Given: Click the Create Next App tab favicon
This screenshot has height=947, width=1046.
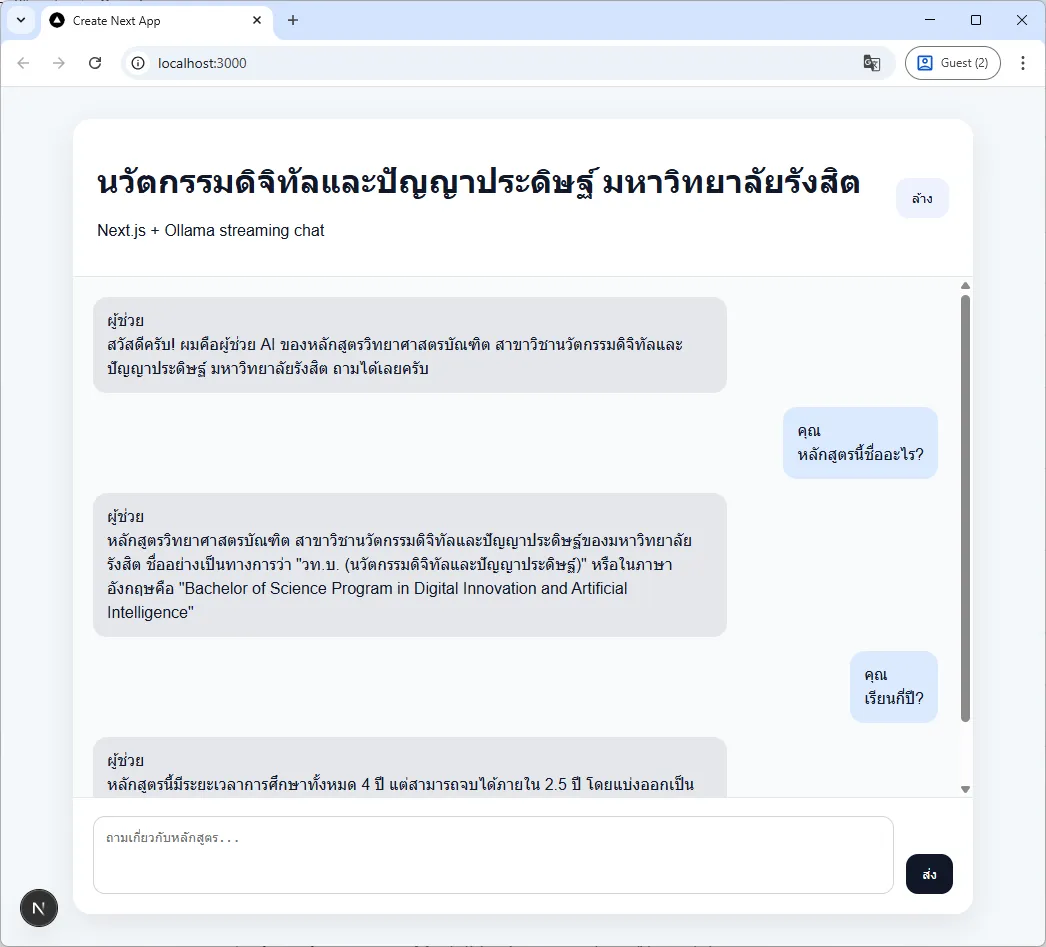Looking at the screenshot, I should [57, 20].
